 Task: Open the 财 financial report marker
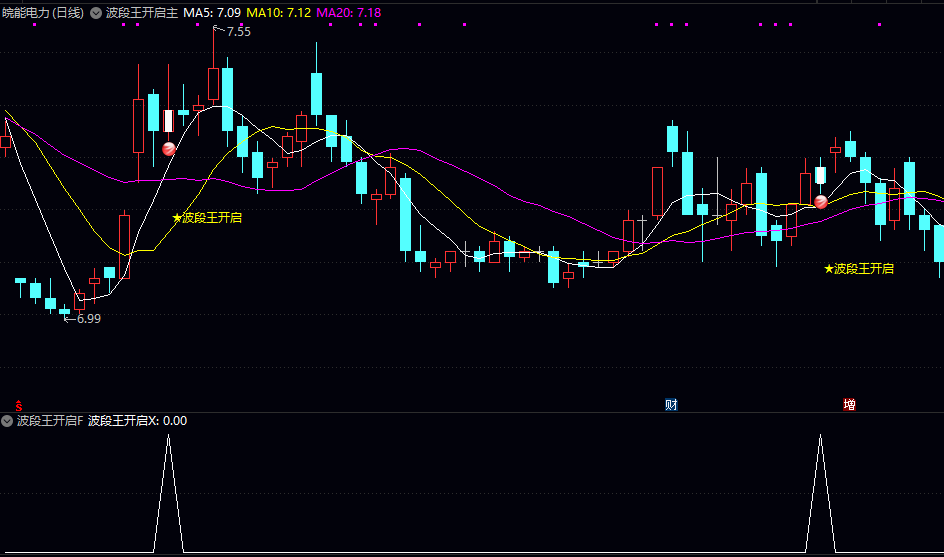coord(671,405)
